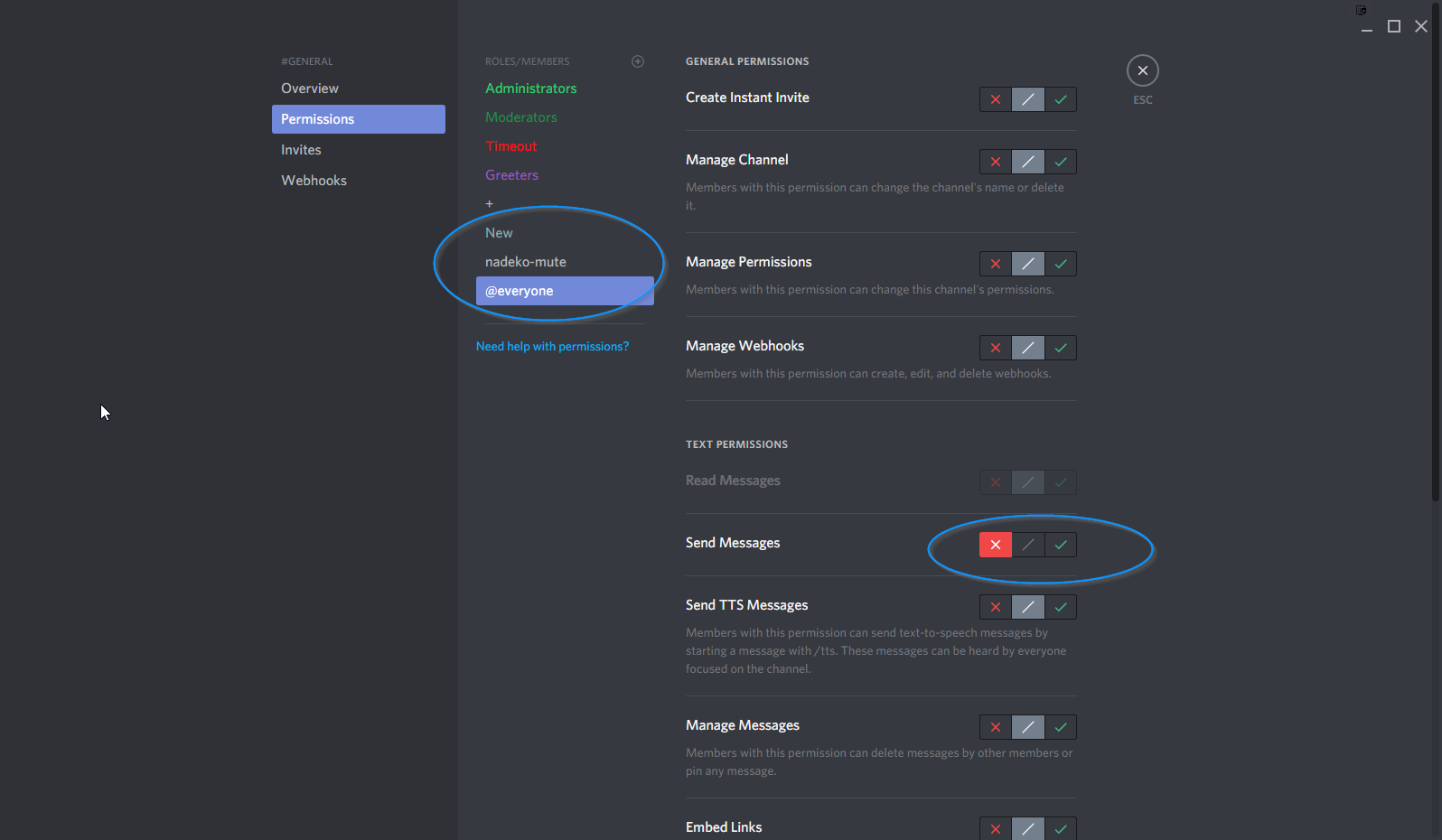Viewport: 1442px width, 840px height.
Task: Deny Create Instant Invite with red X
Action: tap(995, 99)
